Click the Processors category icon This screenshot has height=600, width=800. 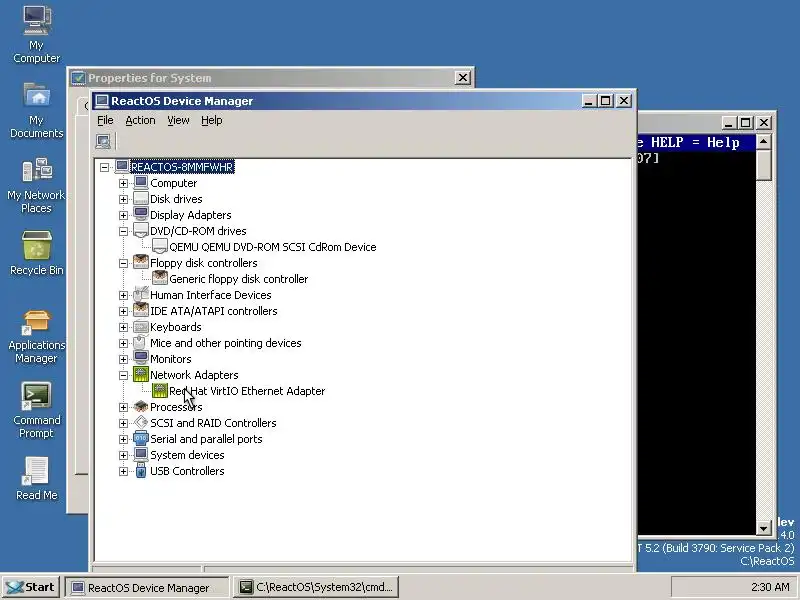click(x=141, y=407)
